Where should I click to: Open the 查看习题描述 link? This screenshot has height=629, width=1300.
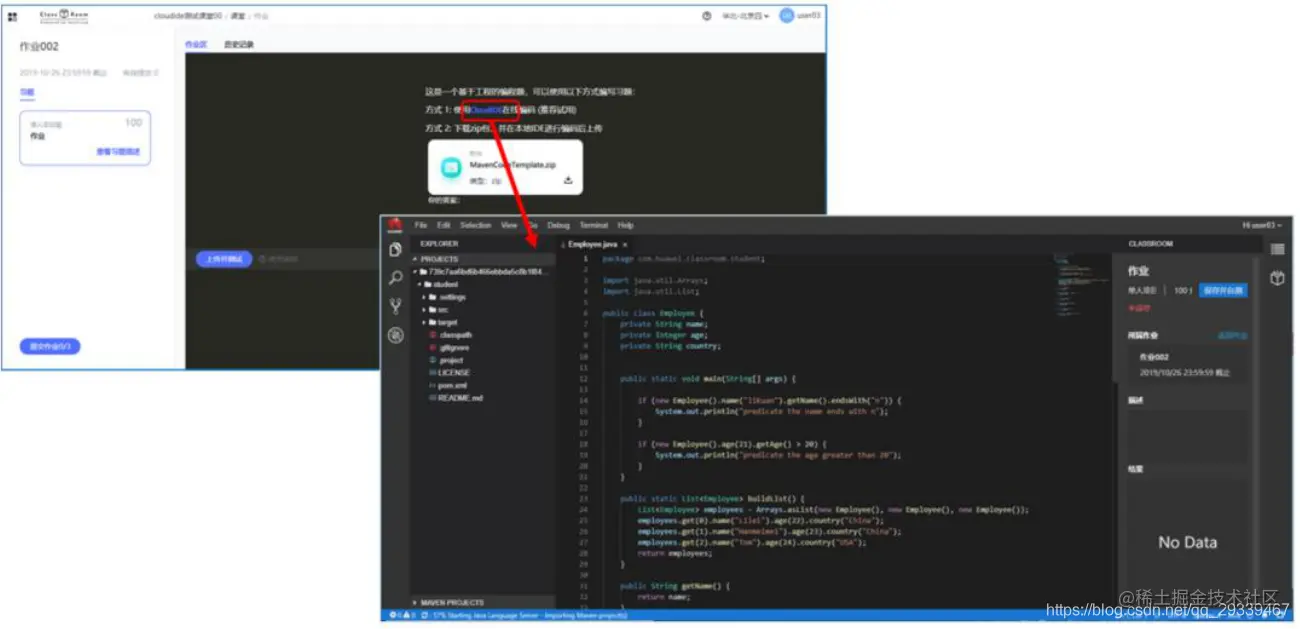tap(118, 152)
